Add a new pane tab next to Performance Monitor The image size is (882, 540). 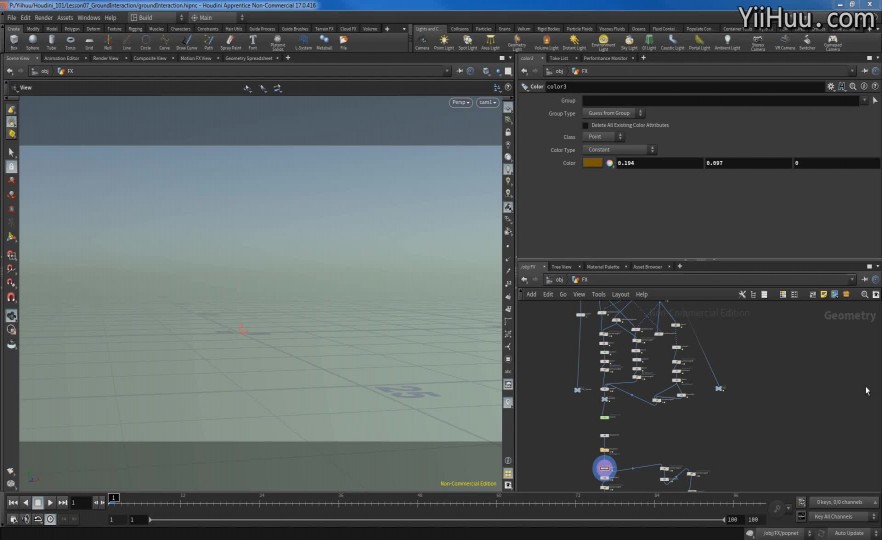coord(643,58)
